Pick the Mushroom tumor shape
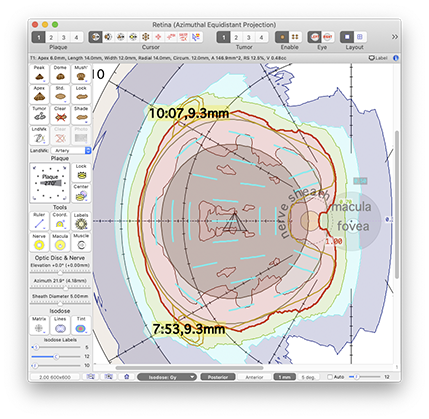Image resolution: width=429 pixels, height=419 pixels. (81, 74)
